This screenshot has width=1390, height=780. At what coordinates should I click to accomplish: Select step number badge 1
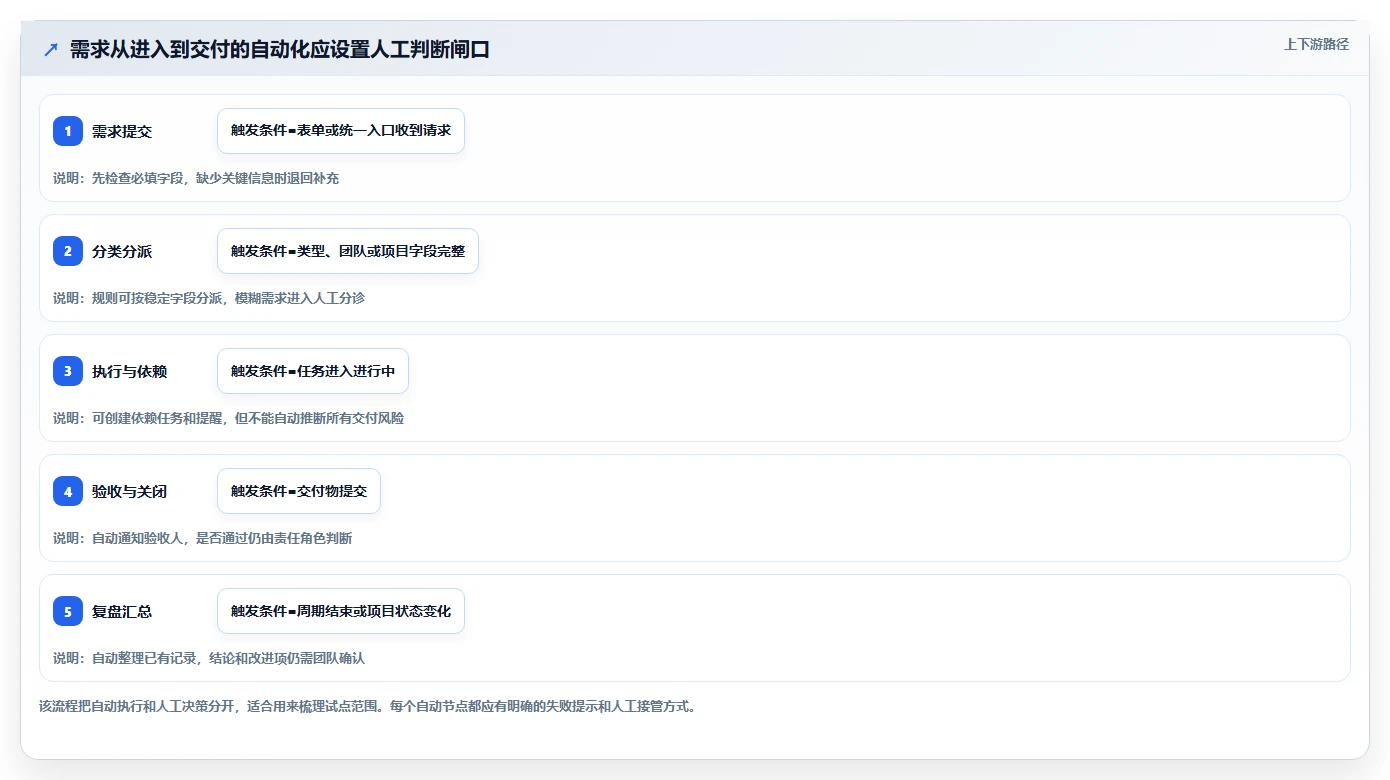point(68,131)
